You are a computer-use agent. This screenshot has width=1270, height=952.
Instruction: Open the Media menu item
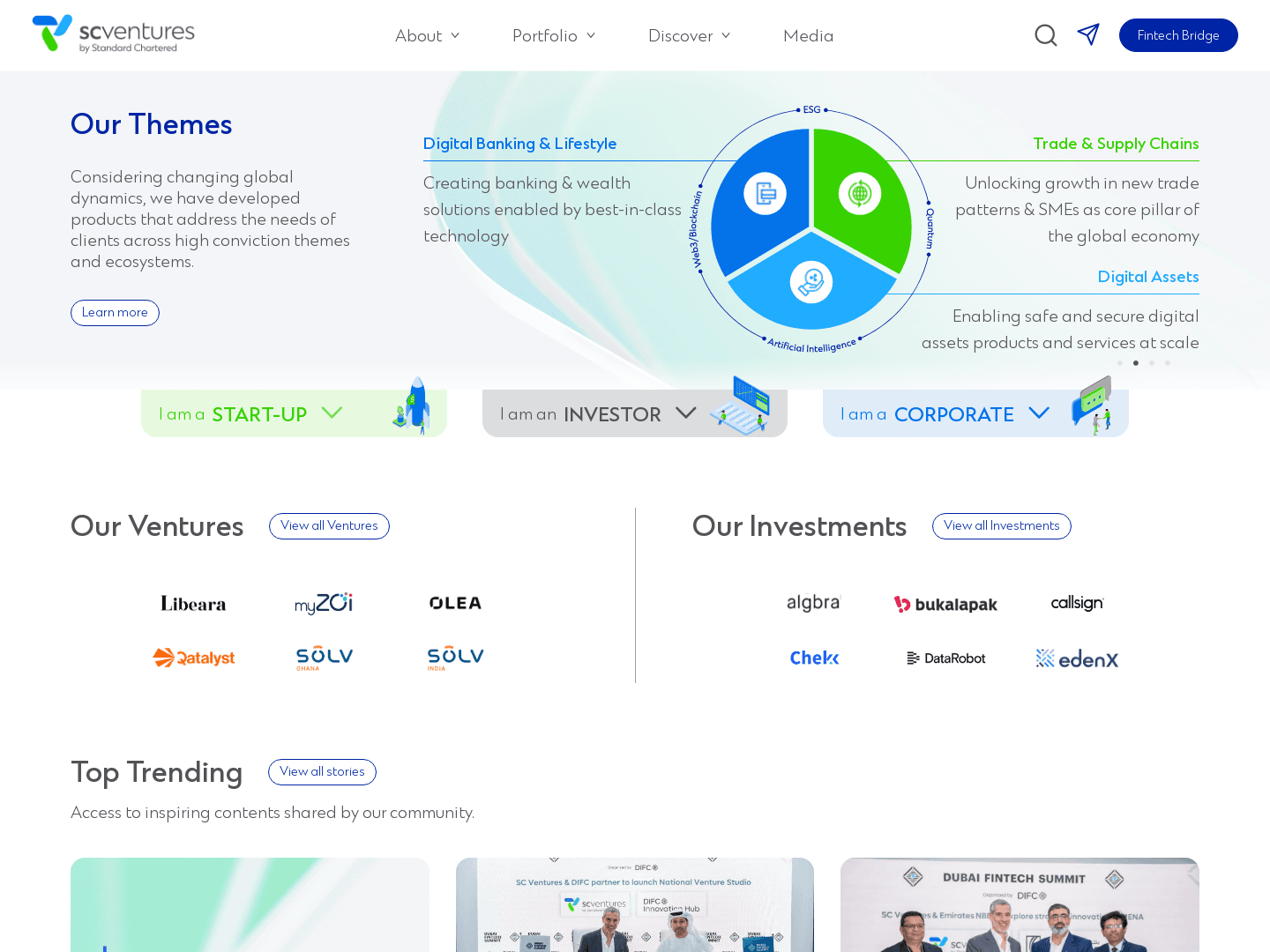808,35
